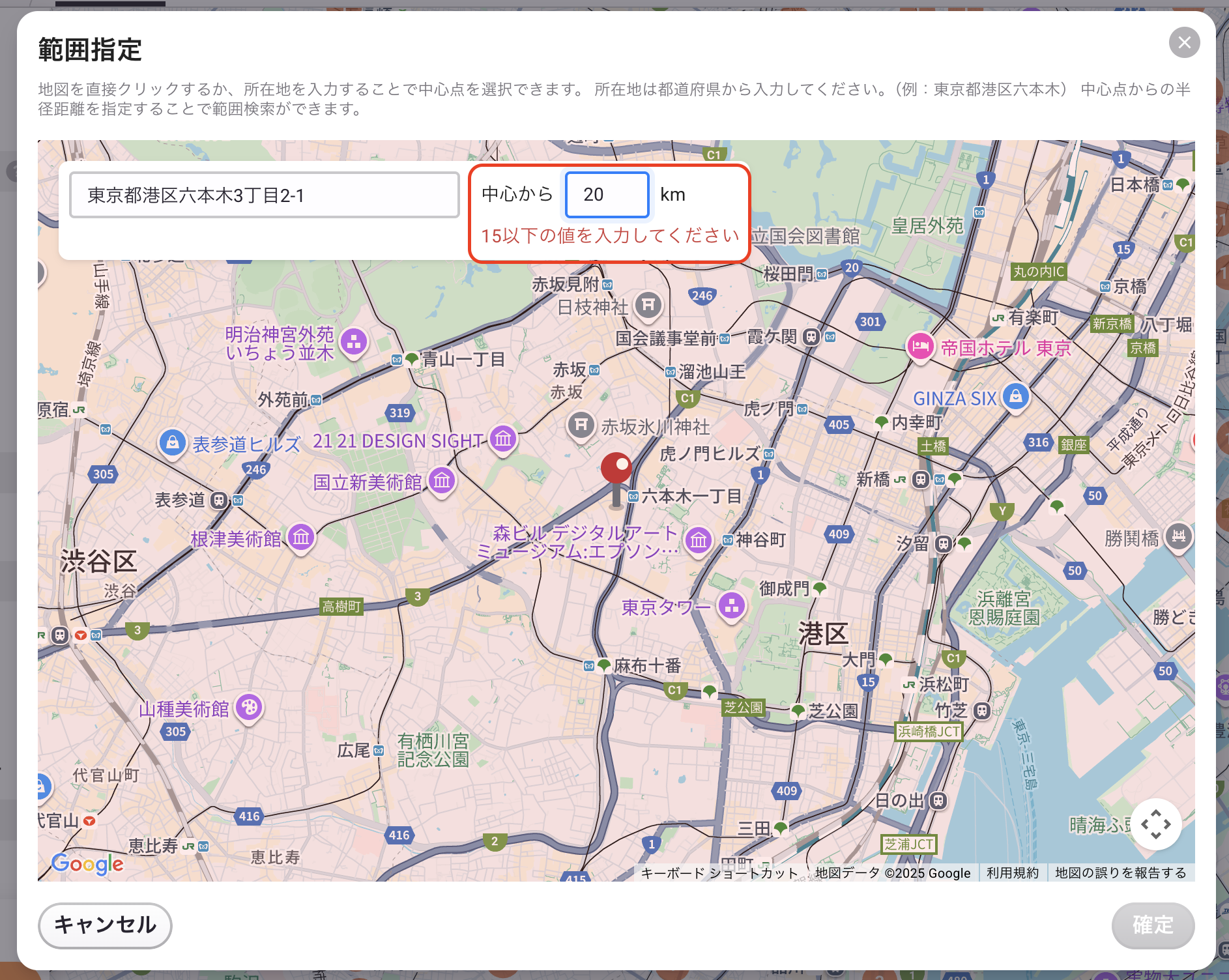This screenshot has height=980, width=1229.
Task: Click the 虎ノ門ヒルズ station label
Action: (x=710, y=454)
